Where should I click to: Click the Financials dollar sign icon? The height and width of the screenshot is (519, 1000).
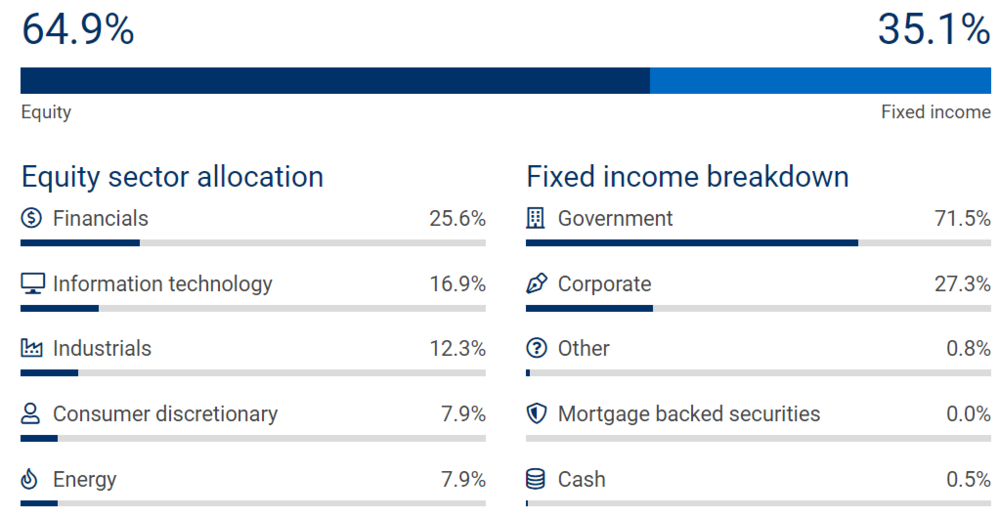(31, 218)
